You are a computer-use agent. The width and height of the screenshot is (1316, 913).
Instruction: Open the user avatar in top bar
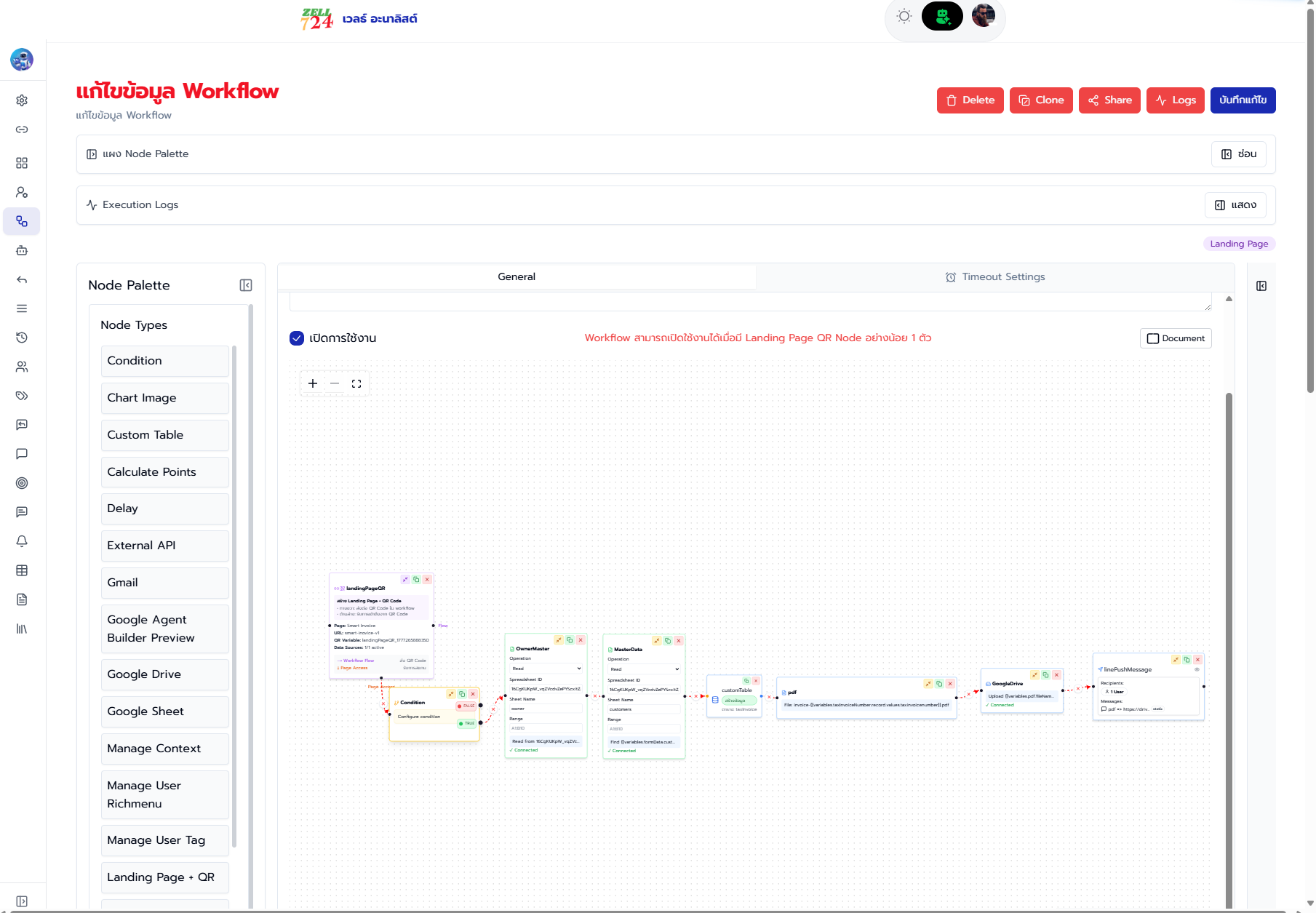[984, 15]
